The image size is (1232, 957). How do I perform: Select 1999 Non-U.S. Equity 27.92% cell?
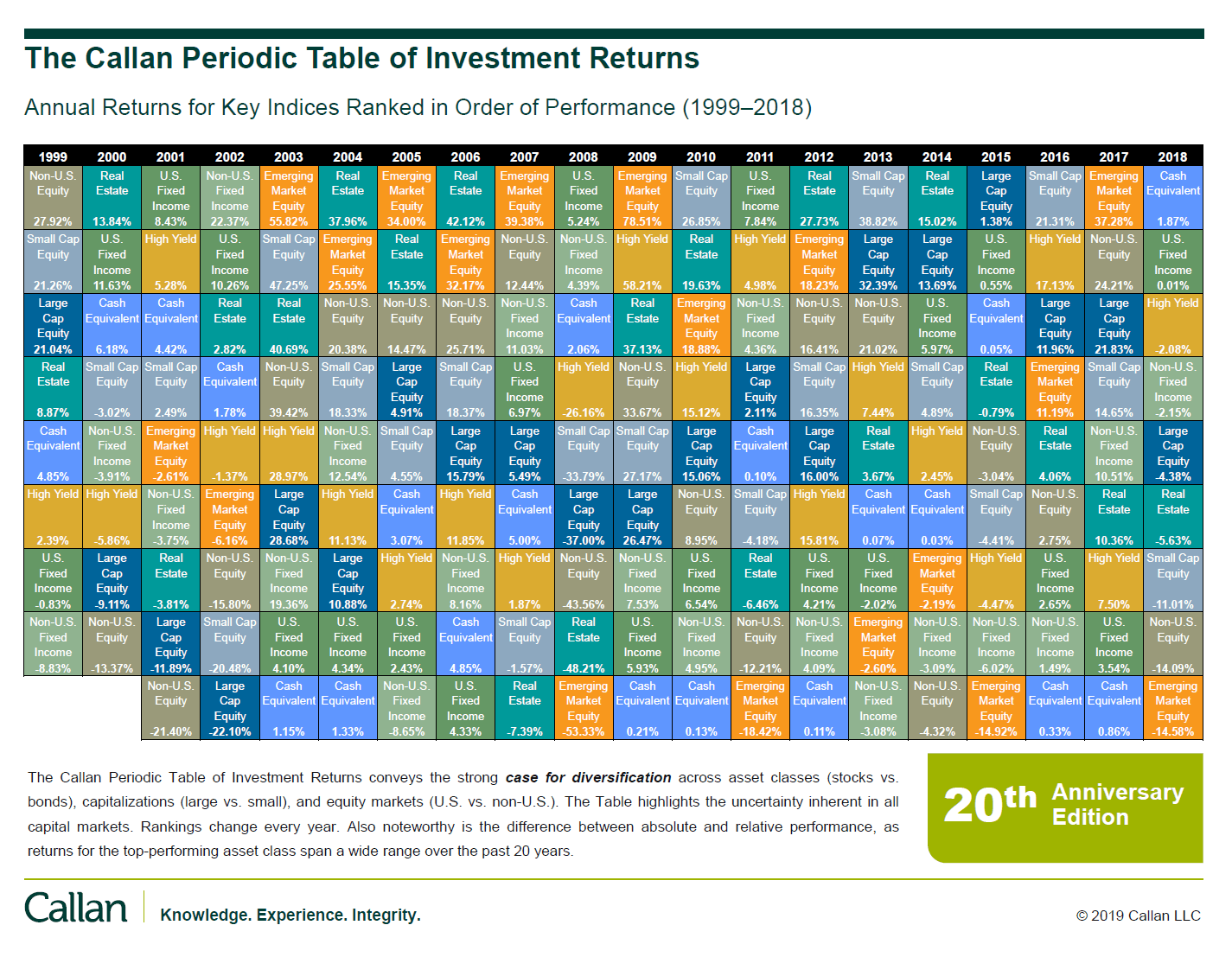pos(53,198)
